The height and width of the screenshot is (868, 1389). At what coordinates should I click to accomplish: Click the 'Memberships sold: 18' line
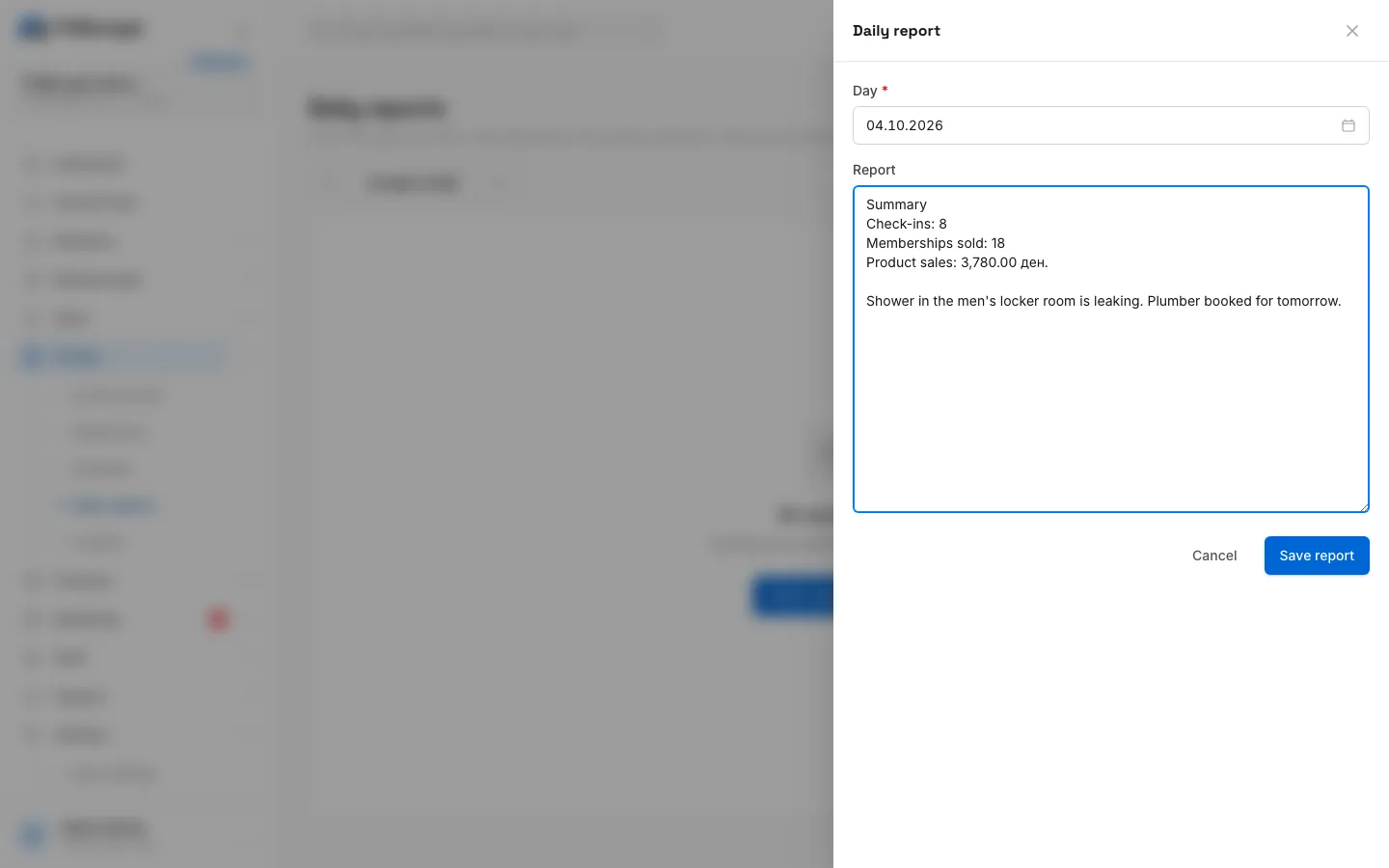point(936,243)
